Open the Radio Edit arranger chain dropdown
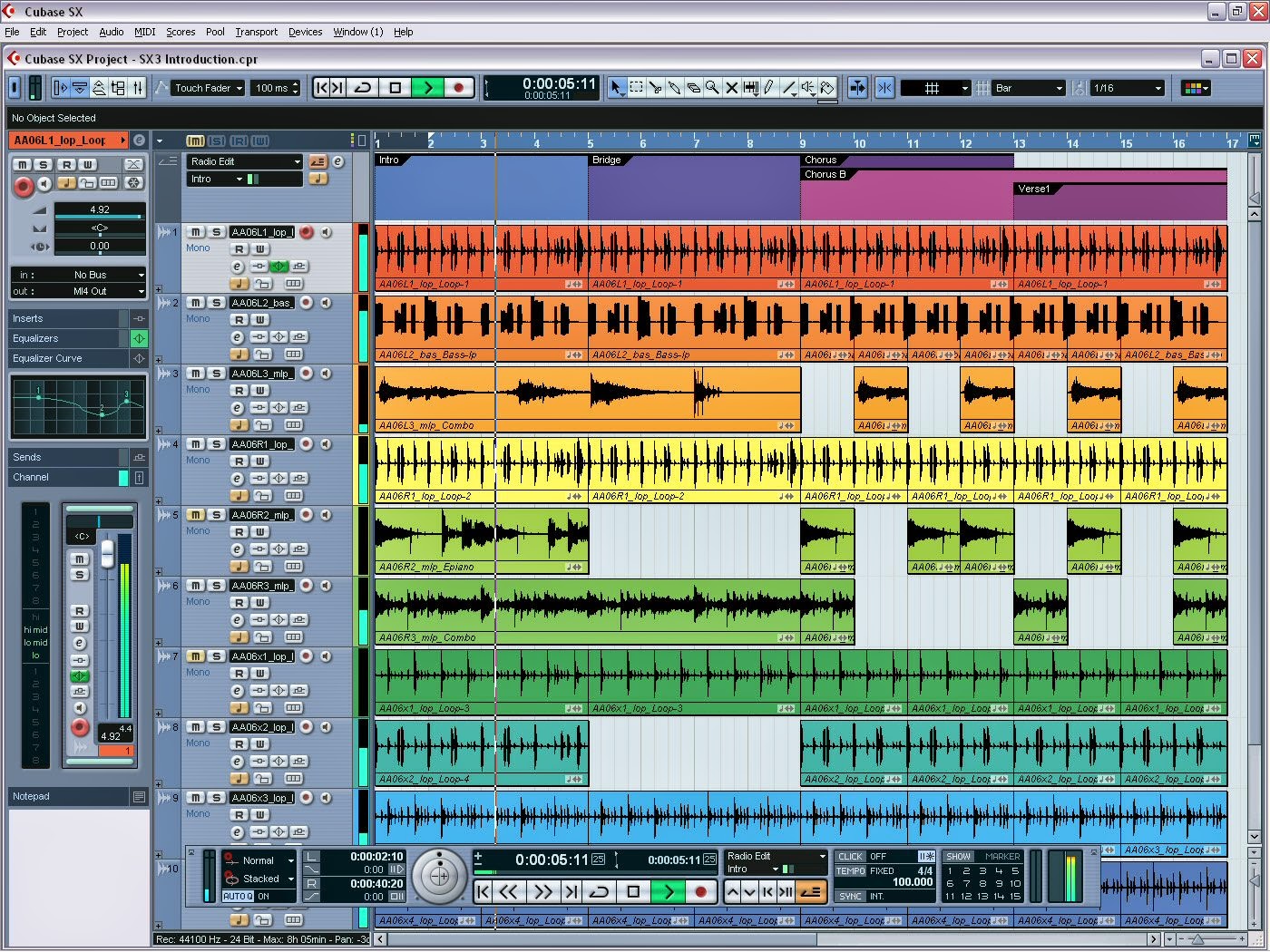The image size is (1270, 952). [243, 161]
